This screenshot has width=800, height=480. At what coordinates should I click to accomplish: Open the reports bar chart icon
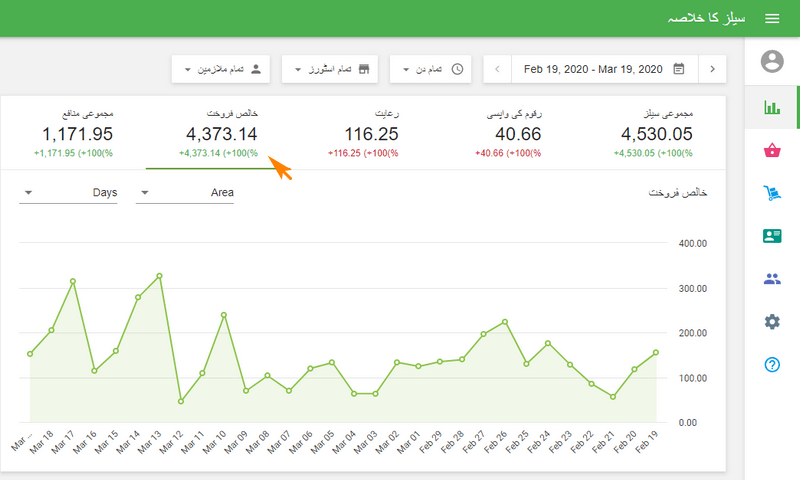(772, 108)
